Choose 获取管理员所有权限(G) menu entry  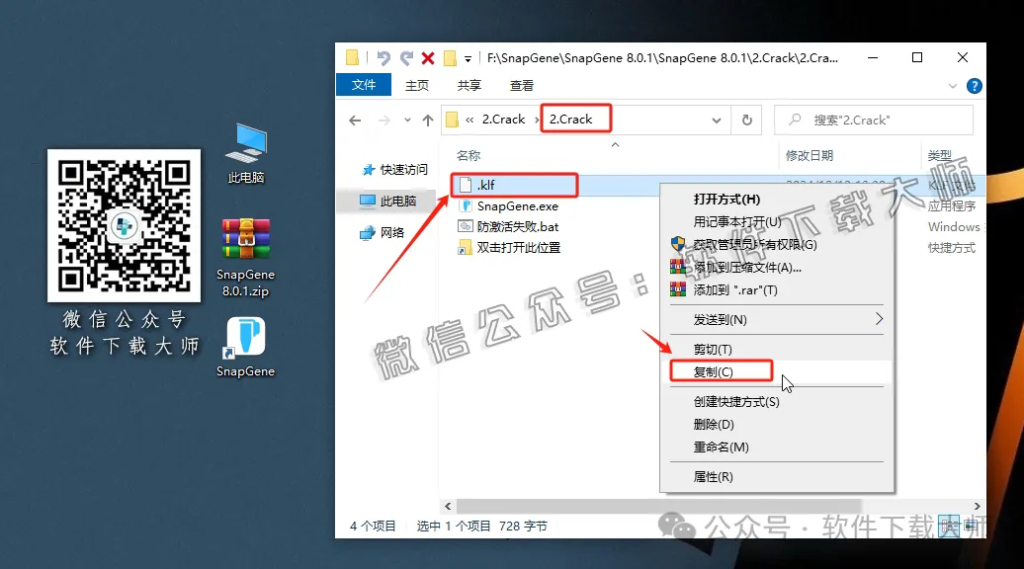755,244
